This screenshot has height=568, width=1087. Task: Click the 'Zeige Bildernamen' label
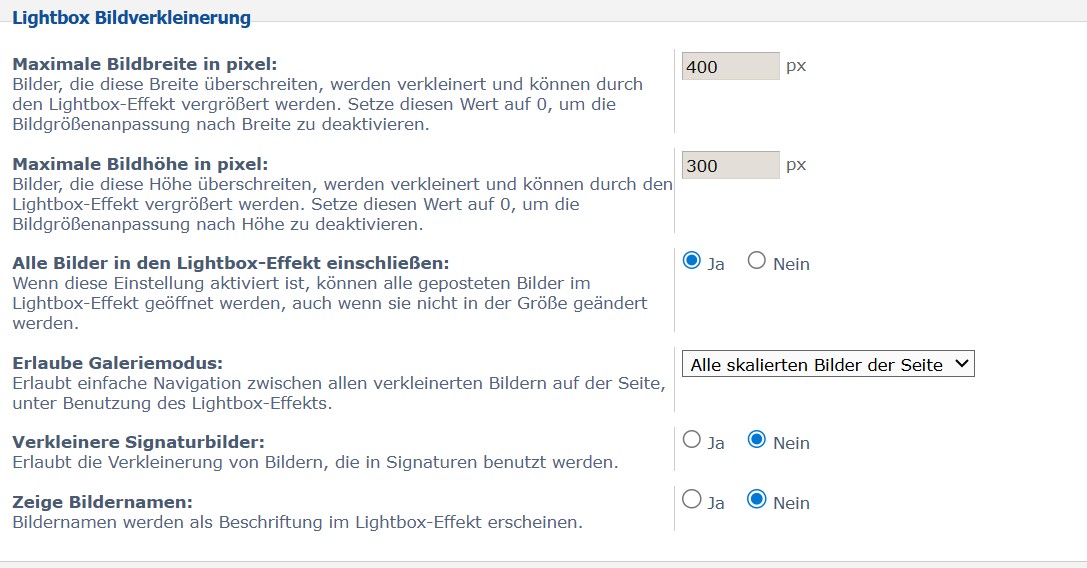102,501
